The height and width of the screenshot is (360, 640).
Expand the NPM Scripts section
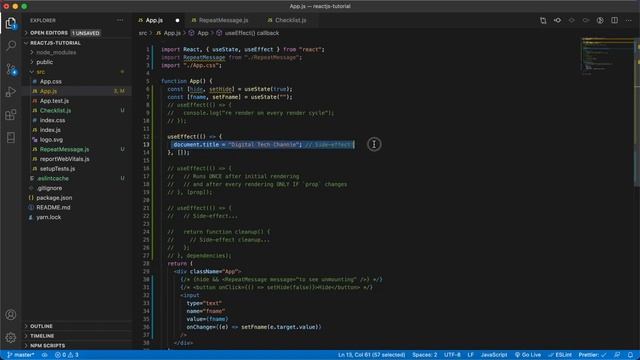(47, 346)
